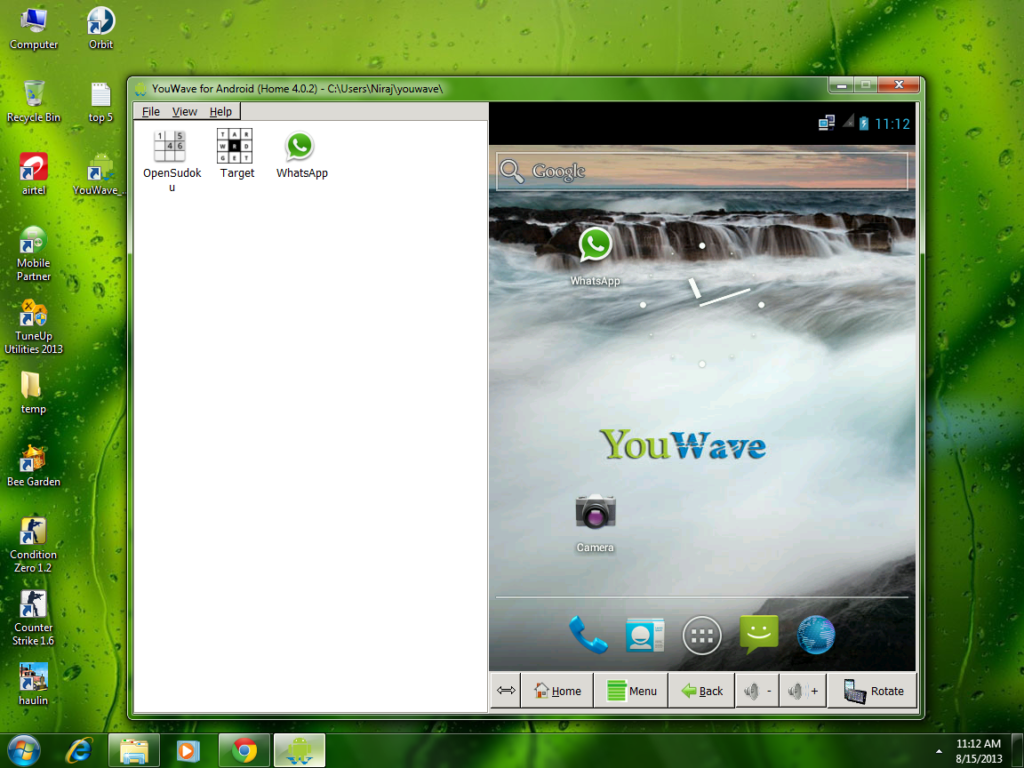1024x768 pixels.
Task: Select the Recycle Bin on desktop
Action: [x=33, y=101]
